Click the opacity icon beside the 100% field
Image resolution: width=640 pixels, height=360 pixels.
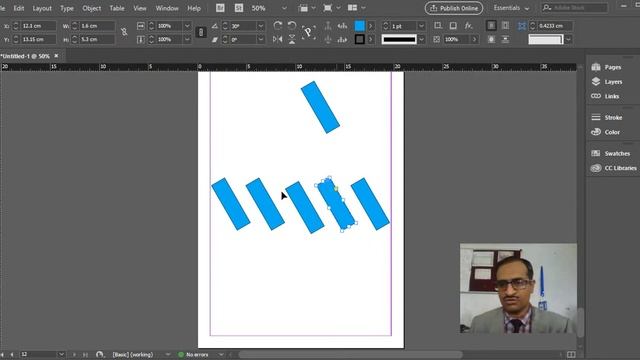tap(437, 39)
